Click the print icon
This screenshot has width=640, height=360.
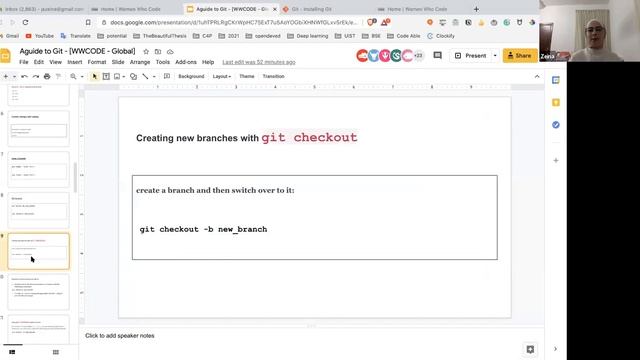pyautogui.click(x=47, y=76)
